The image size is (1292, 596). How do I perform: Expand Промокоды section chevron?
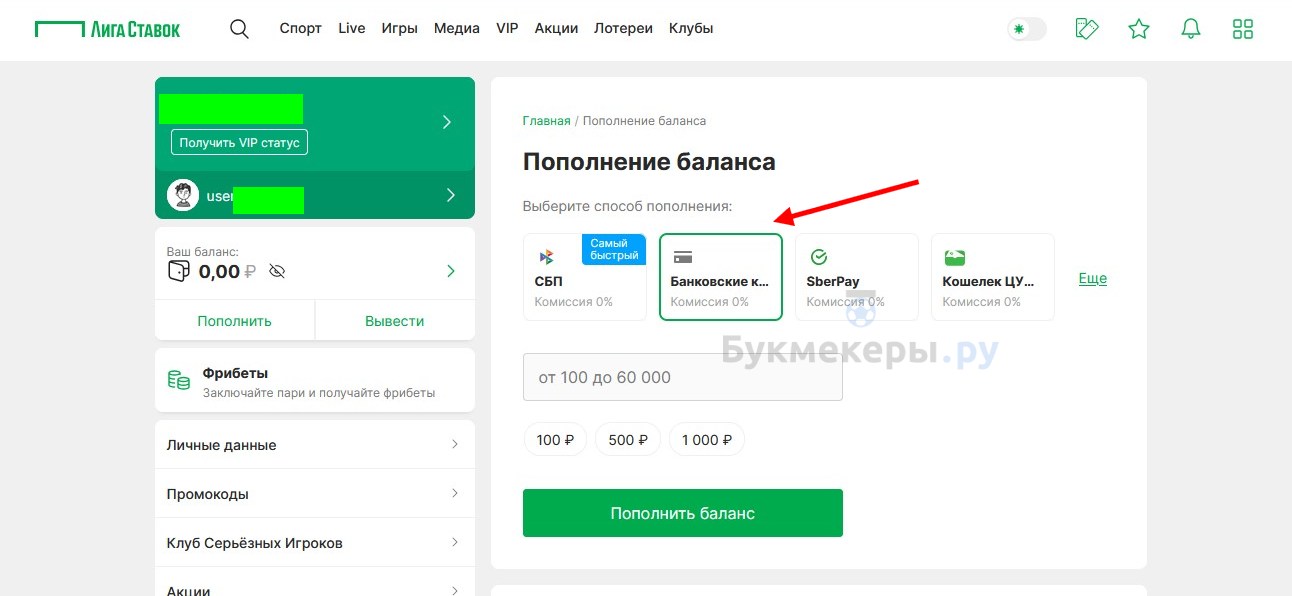(455, 493)
